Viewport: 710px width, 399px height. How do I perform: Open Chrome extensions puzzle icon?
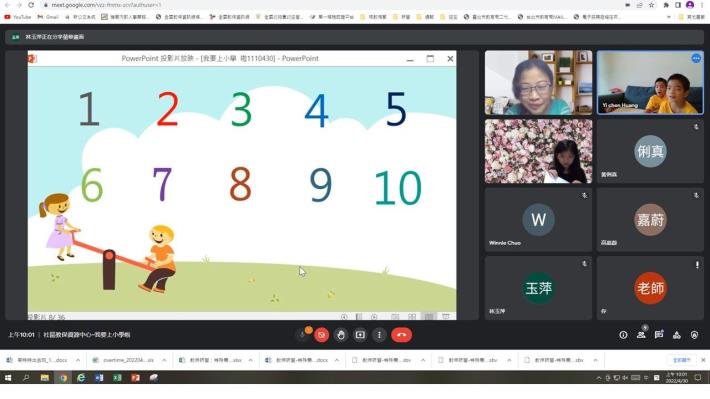coord(666,5)
